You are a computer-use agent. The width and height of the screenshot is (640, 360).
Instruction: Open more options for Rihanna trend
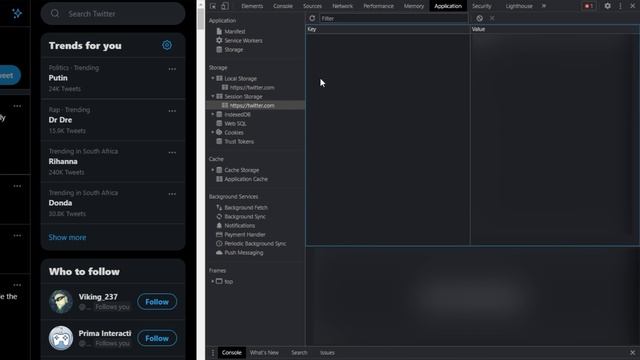click(x=172, y=152)
